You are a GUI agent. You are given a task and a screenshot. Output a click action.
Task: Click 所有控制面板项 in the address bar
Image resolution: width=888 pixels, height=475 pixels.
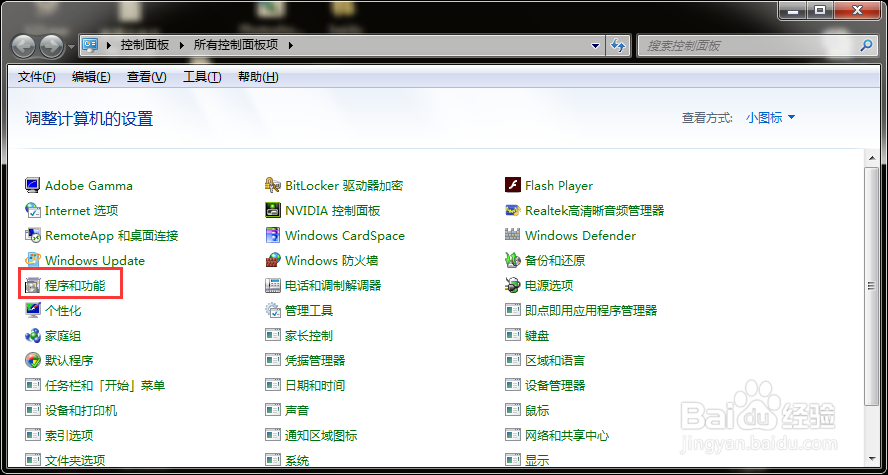coord(236,45)
